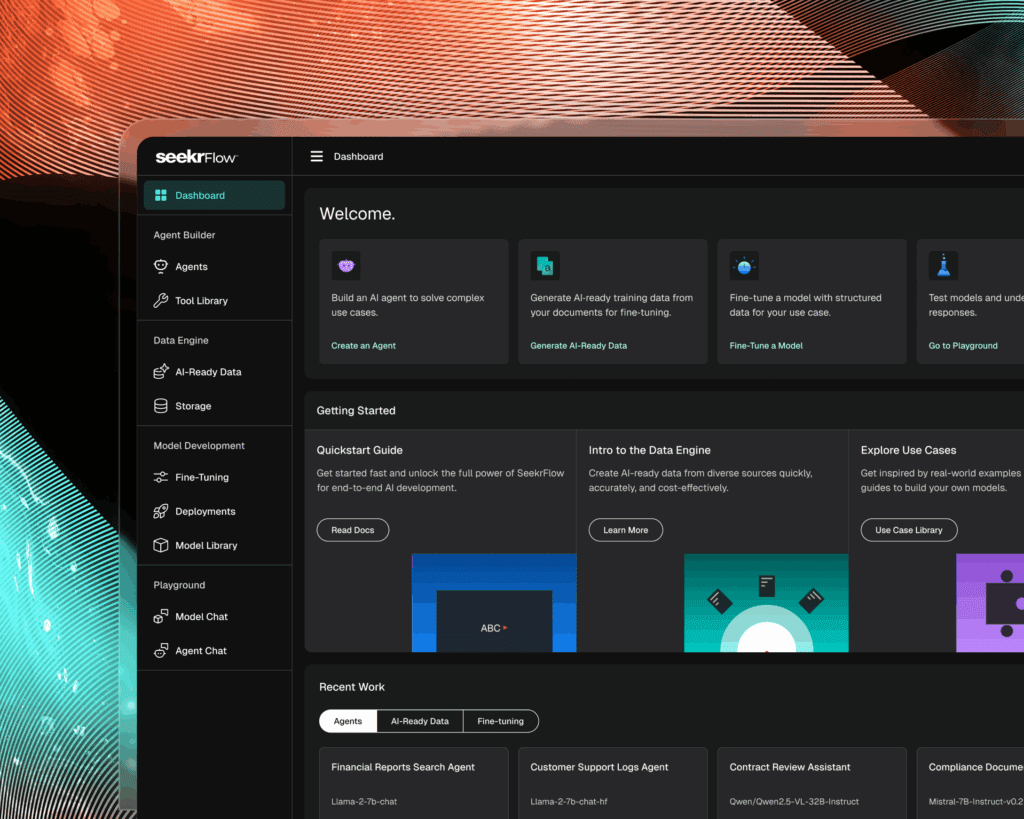Click the AI-Ready Data sidebar icon
Image resolution: width=1024 pixels, height=819 pixels.
click(161, 371)
